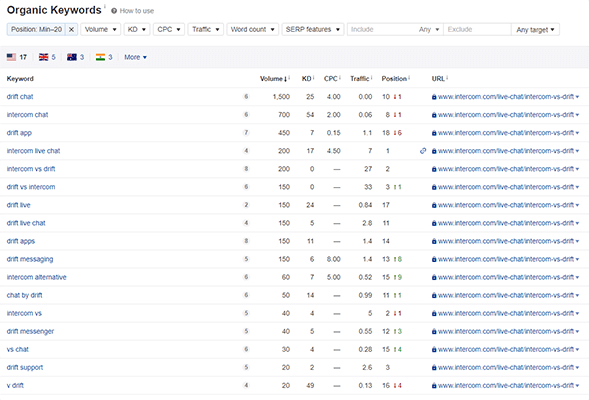This screenshot has height=400, width=589.
Task: Click the link icon in intercom live chat row
Action: [x=423, y=151]
